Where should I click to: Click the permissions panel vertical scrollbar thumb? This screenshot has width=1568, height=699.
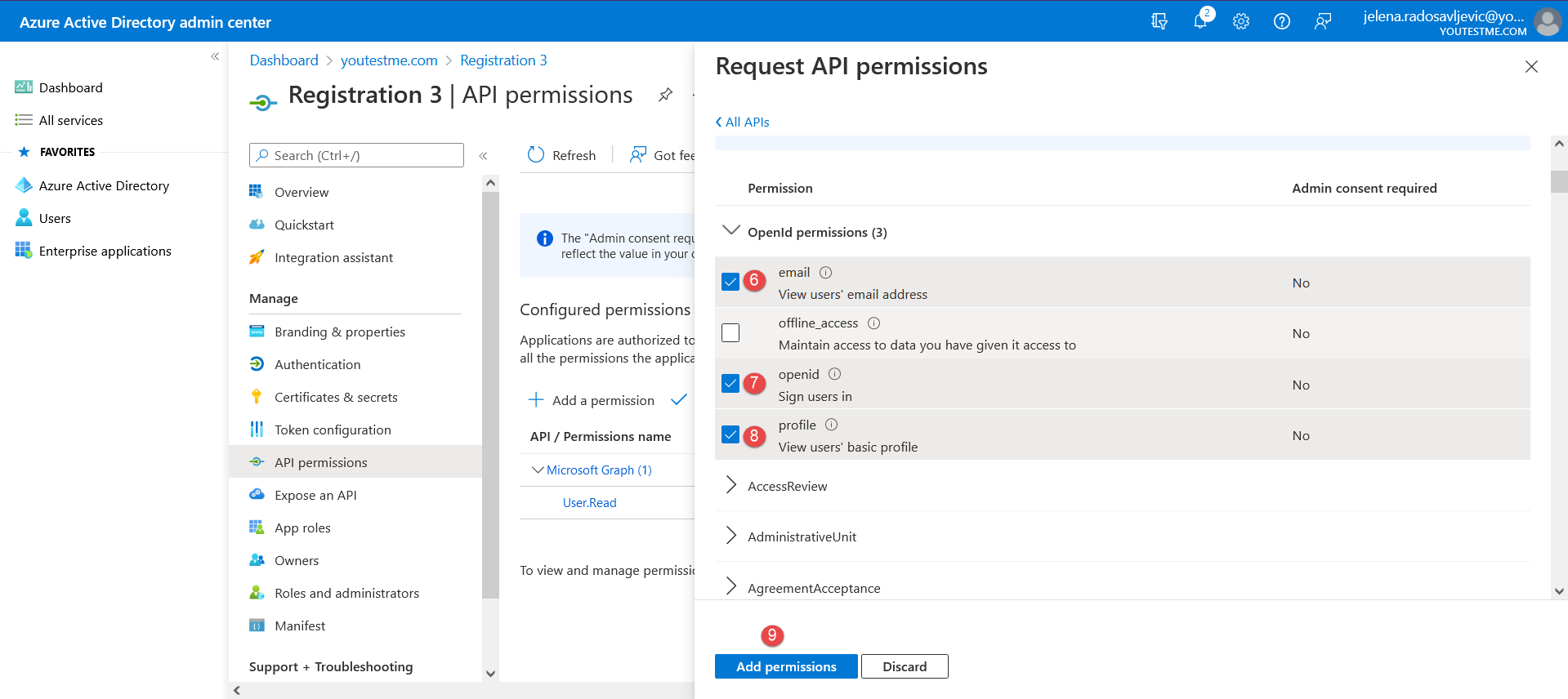1558,181
